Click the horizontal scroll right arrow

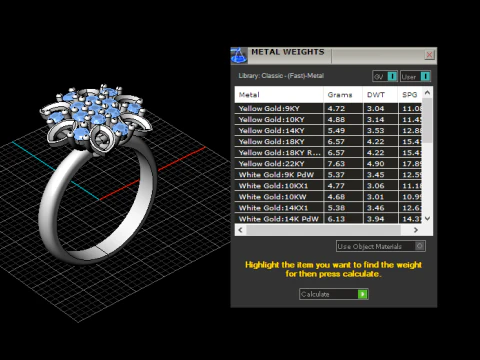point(416,230)
